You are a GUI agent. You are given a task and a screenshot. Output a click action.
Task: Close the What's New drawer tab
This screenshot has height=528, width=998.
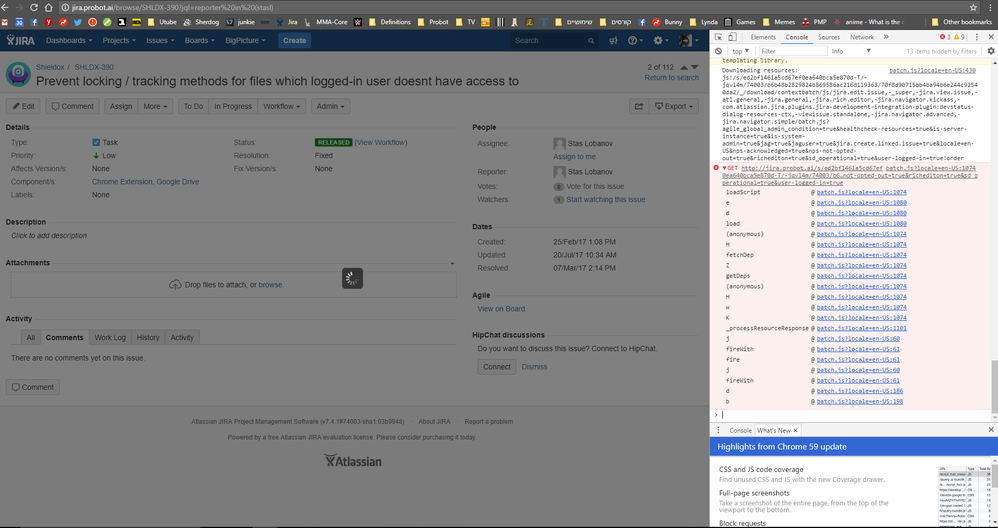(x=796, y=431)
